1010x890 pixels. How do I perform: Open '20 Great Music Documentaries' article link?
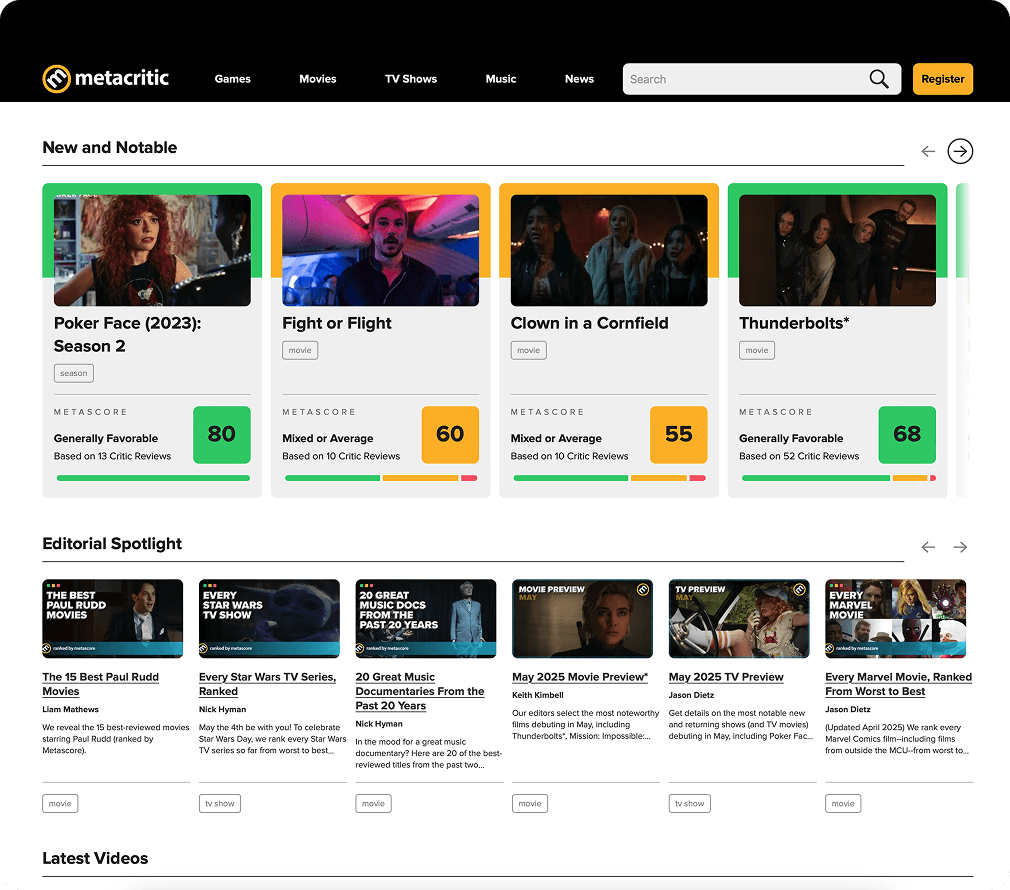[x=420, y=691]
